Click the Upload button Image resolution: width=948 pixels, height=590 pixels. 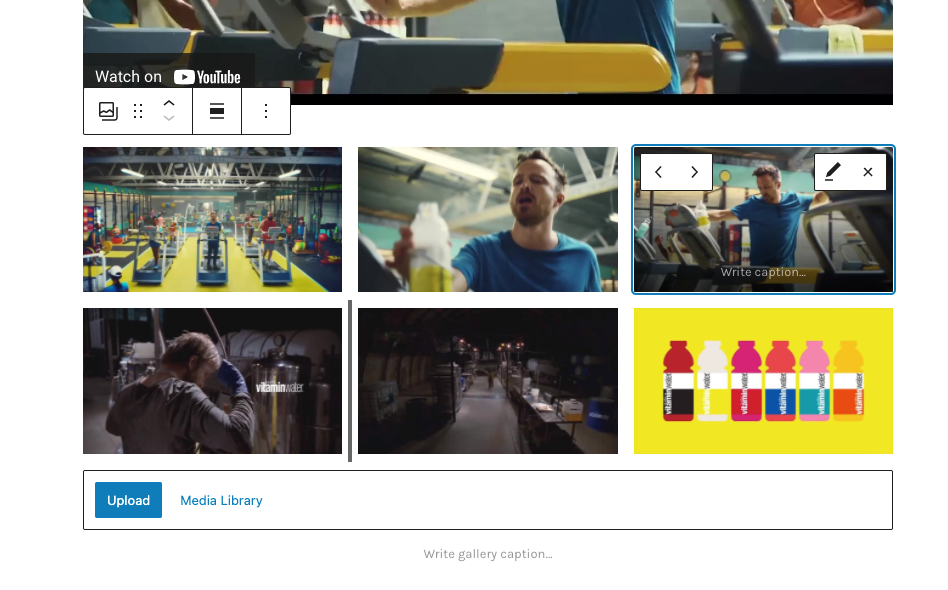click(128, 500)
